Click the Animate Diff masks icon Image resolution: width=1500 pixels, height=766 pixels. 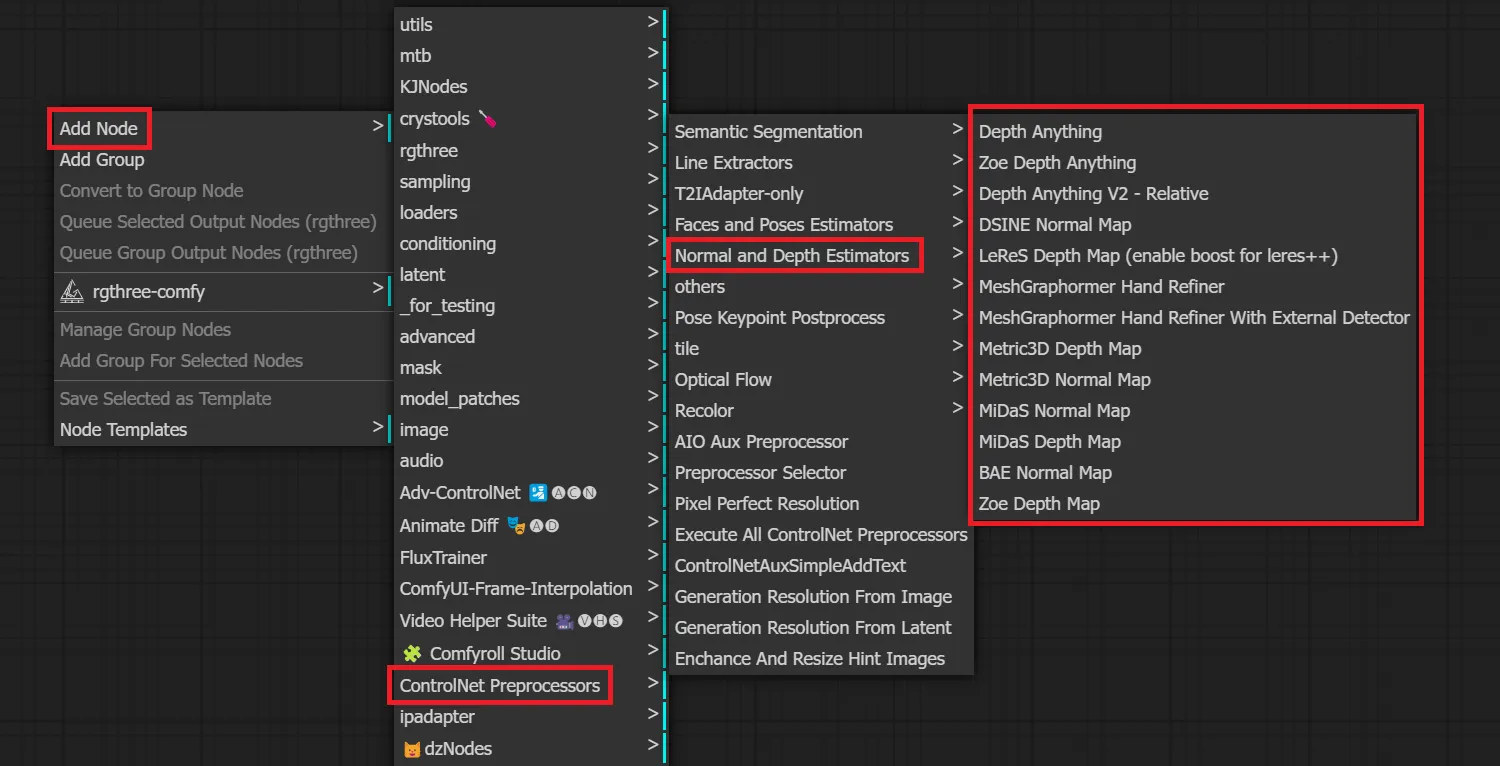pos(516,525)
